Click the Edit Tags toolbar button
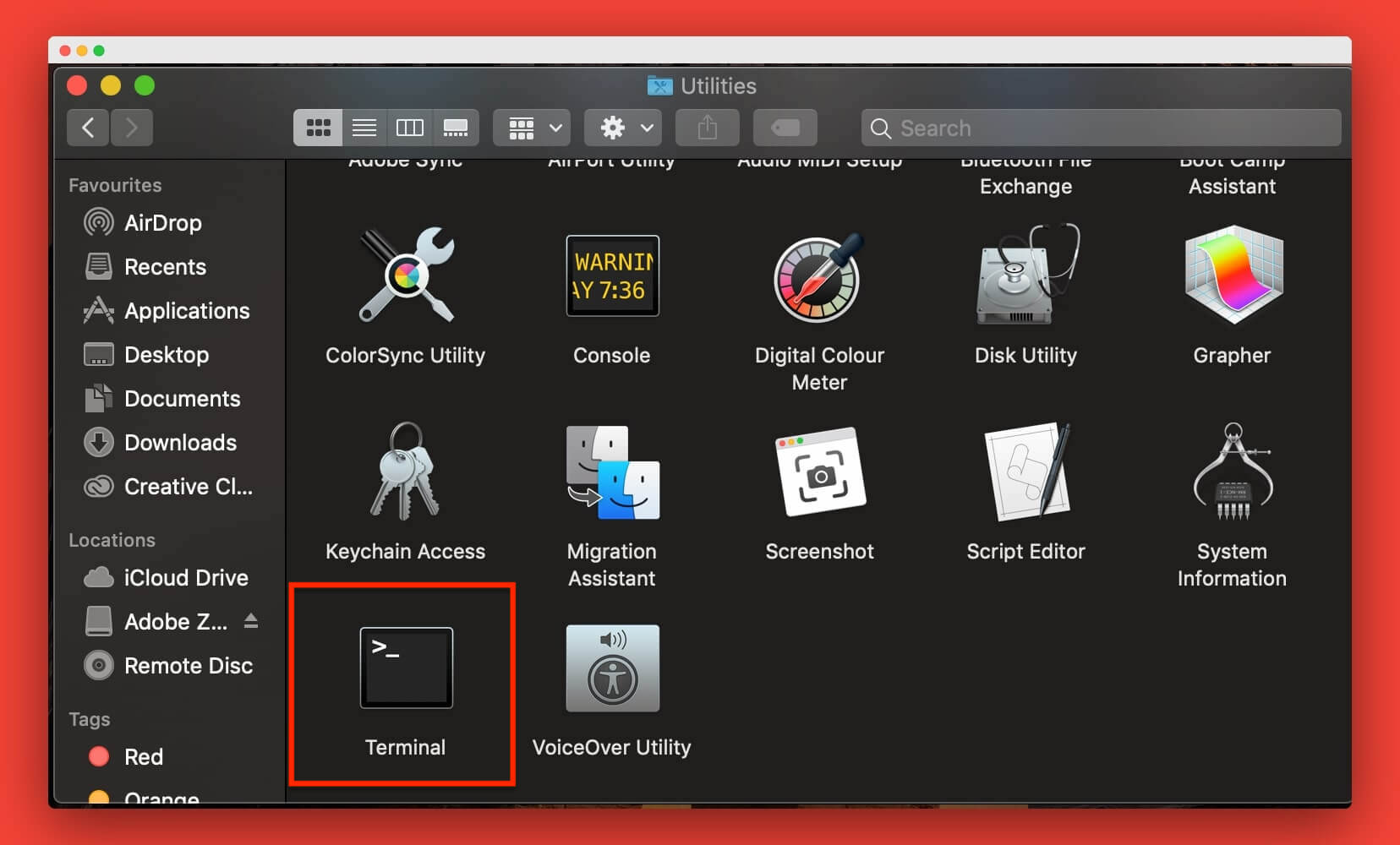 point(785,128)
